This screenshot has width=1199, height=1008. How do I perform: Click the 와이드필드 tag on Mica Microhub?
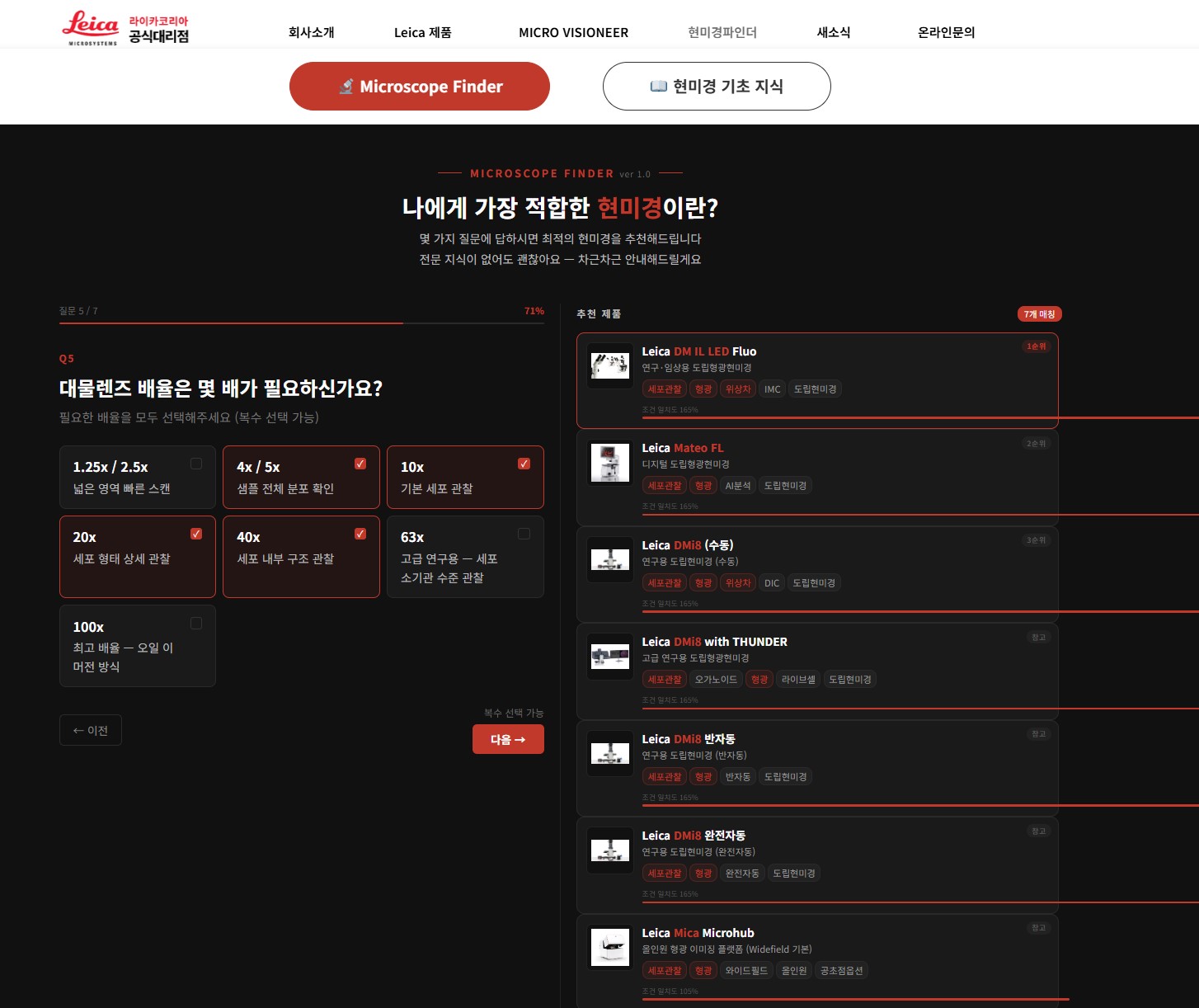click(x=746, y=971)
